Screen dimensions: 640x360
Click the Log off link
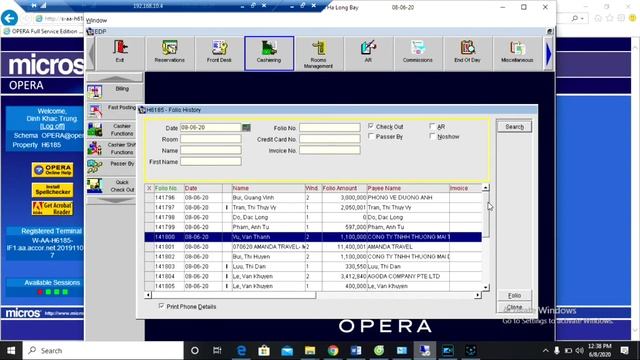[52, 127]
